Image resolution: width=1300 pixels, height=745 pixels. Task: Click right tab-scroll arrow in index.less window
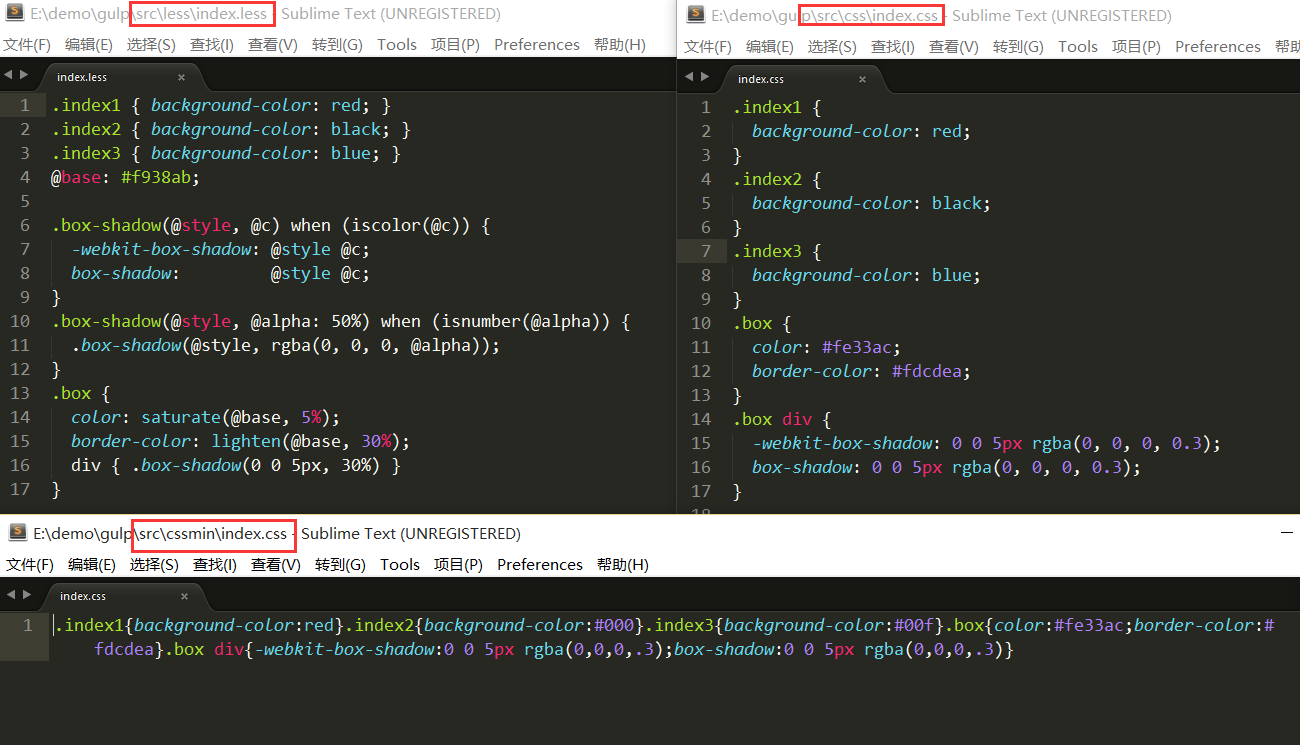(25, 76)
